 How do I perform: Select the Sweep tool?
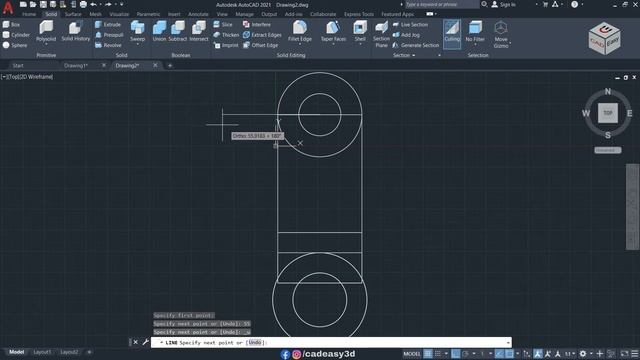pyautogui.click(x=138, y=30)
